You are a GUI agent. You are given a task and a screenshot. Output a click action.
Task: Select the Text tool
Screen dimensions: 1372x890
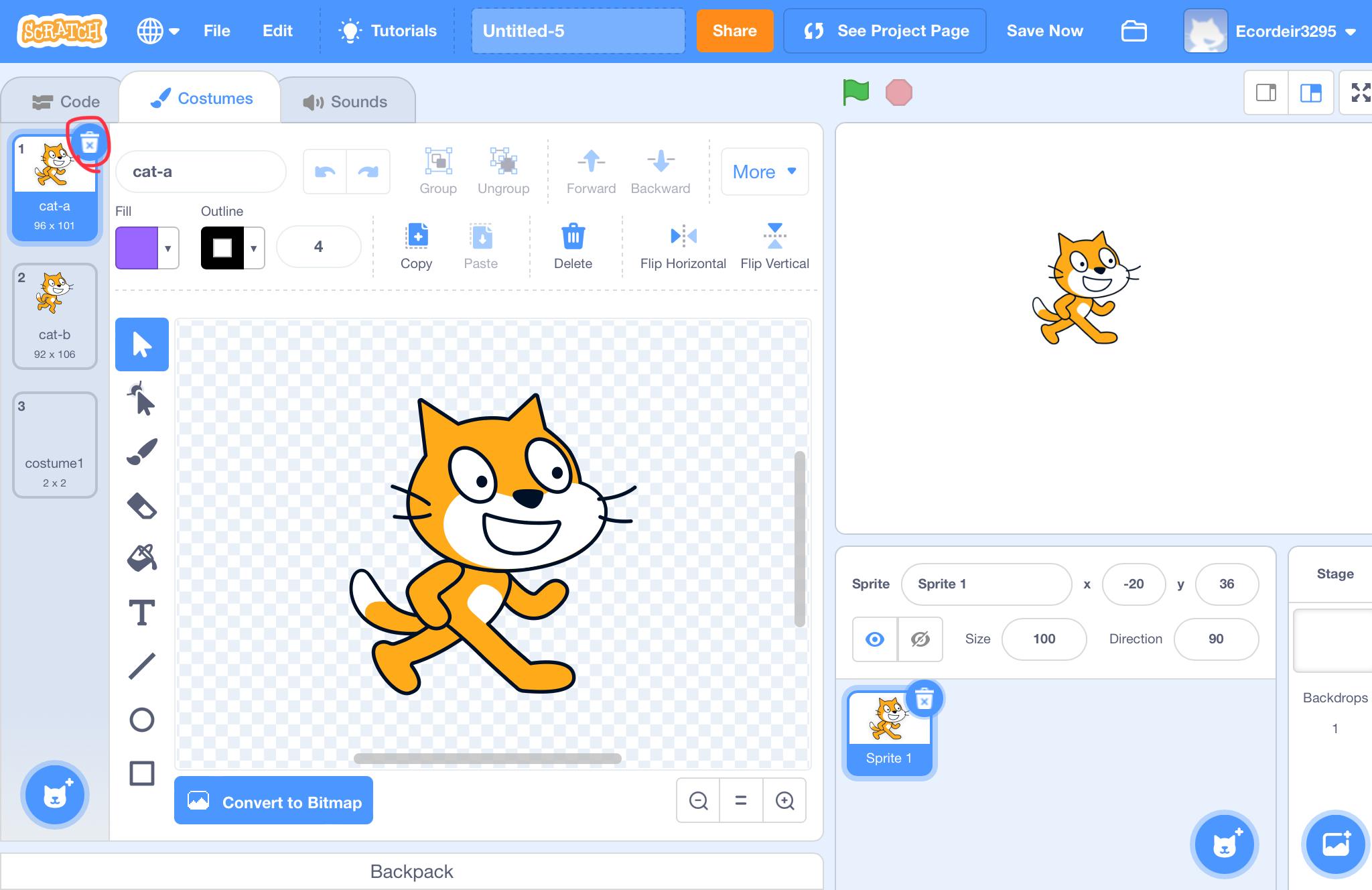pyautogui.click(x=141, y=613)
